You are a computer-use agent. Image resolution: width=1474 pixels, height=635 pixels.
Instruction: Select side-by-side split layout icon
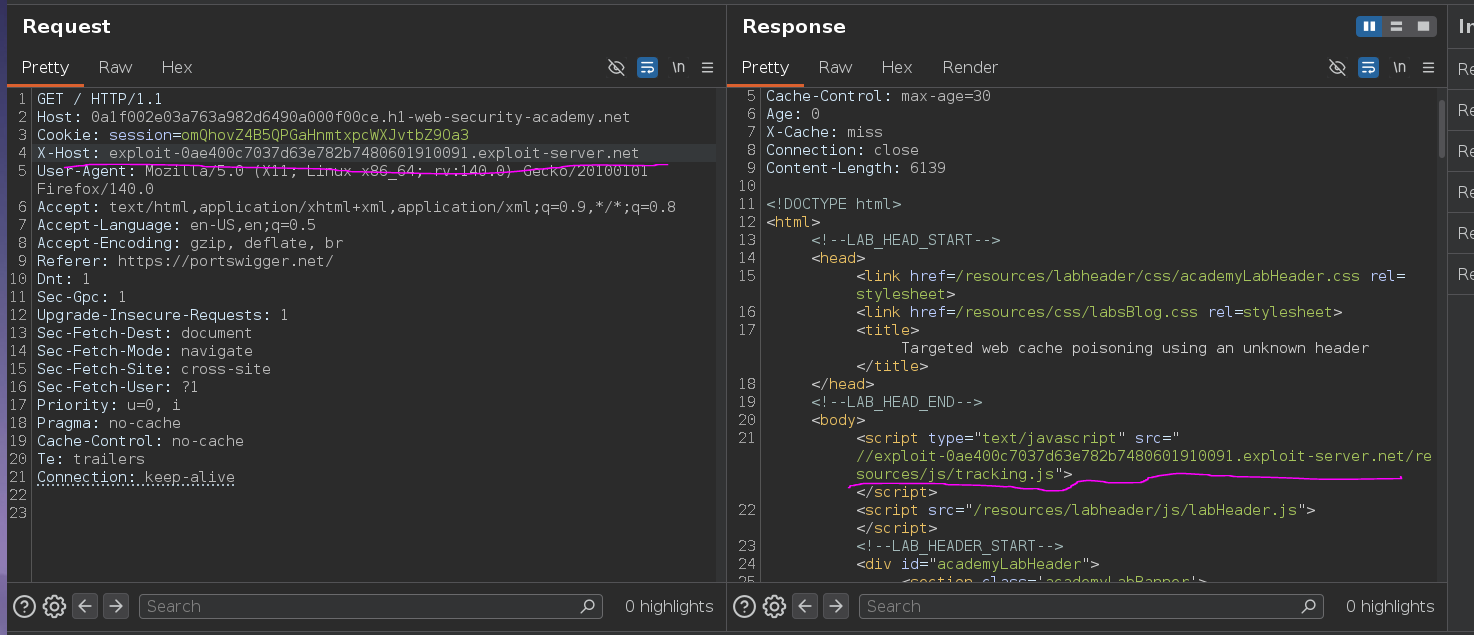click(1369, 26)
